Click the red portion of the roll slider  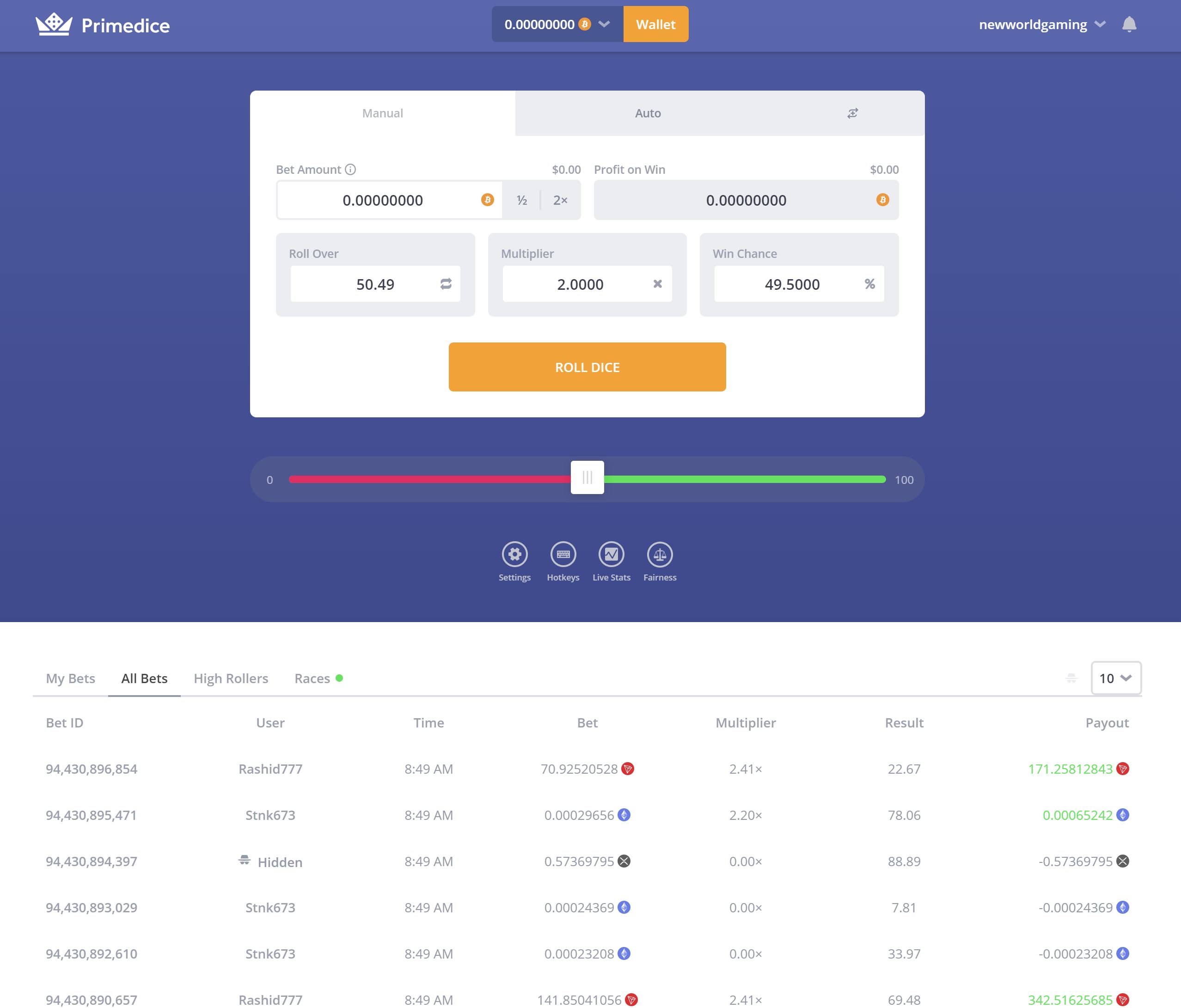tap(430, 479)
